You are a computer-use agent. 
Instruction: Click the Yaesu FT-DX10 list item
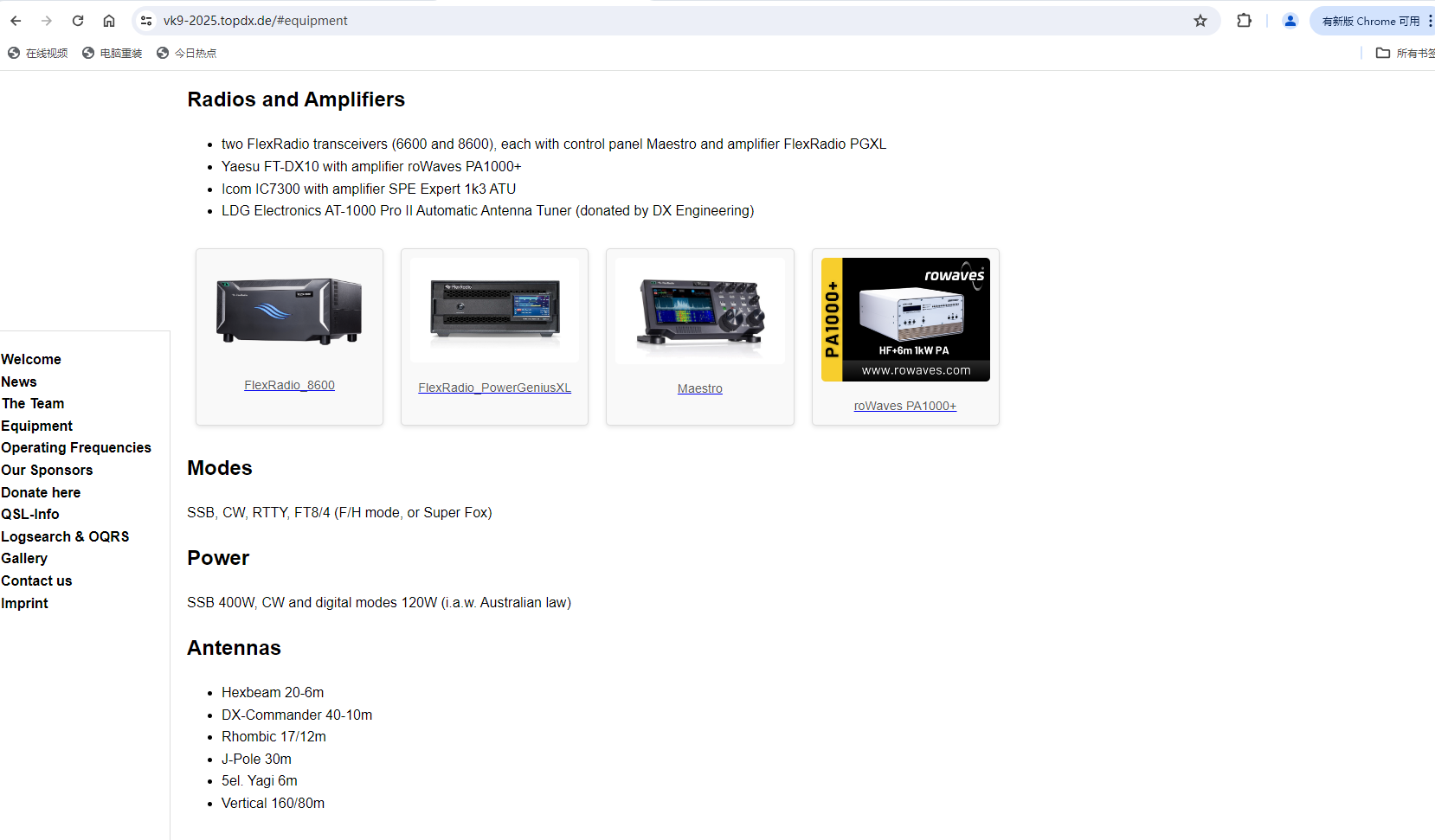[x=371, y=166]
